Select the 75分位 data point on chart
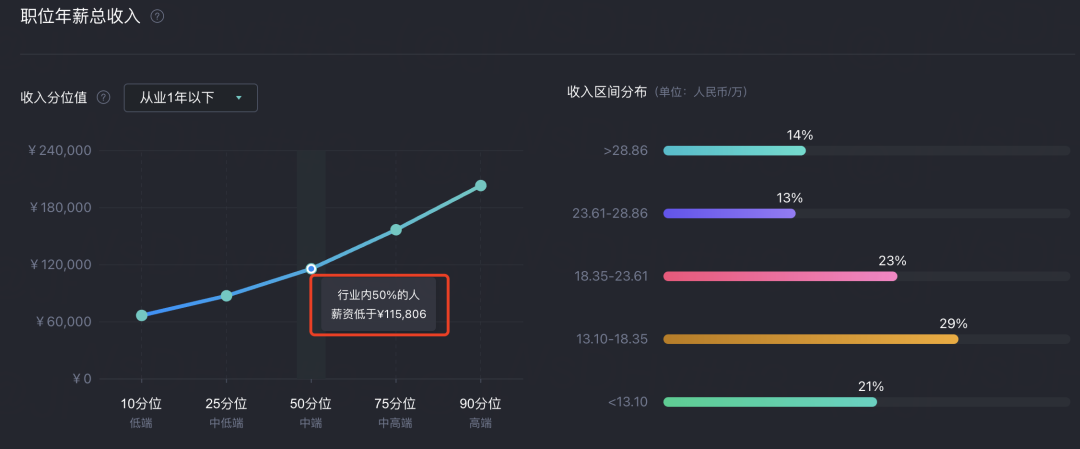This screenshot has width=1080, height=449. pyautogui.click(x=396, y=229)
